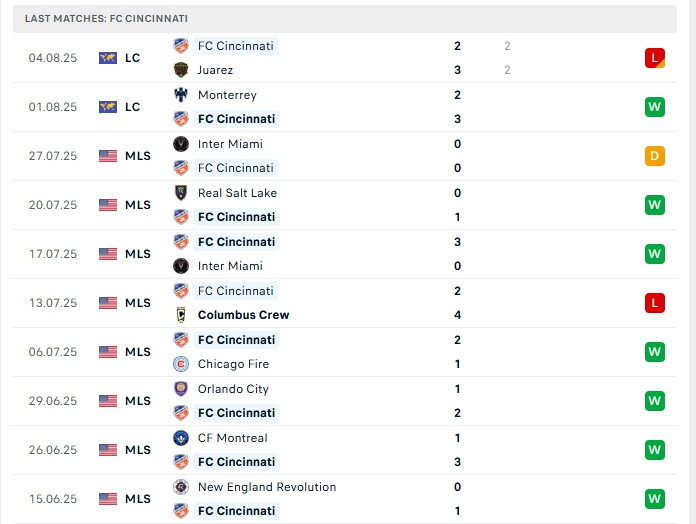This screenshot has width=696, height=524.
Task: Click the green W badge for Monterrey match
Action: pos(655,107)
